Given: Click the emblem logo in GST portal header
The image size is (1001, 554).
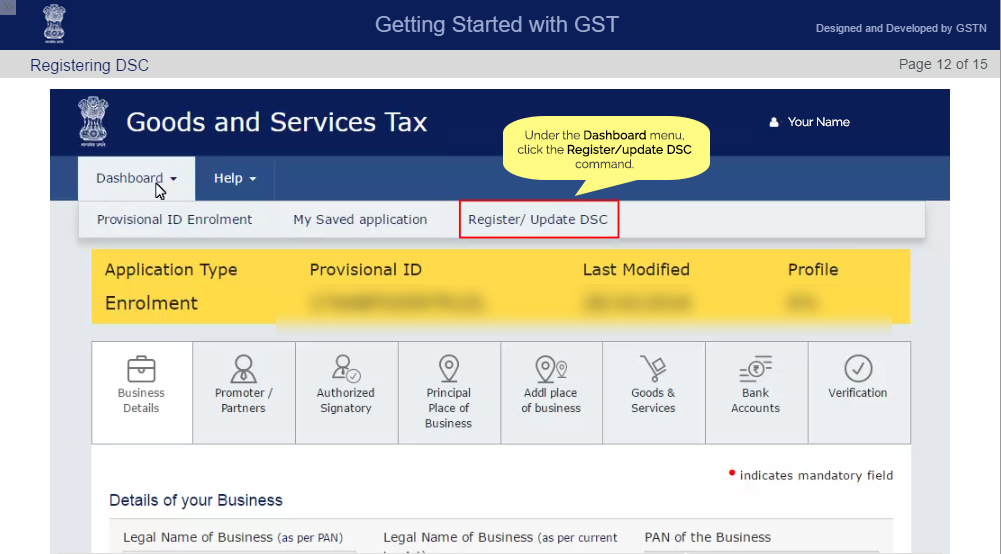Looking at the screenshot, I should click(x=93, y=121).
